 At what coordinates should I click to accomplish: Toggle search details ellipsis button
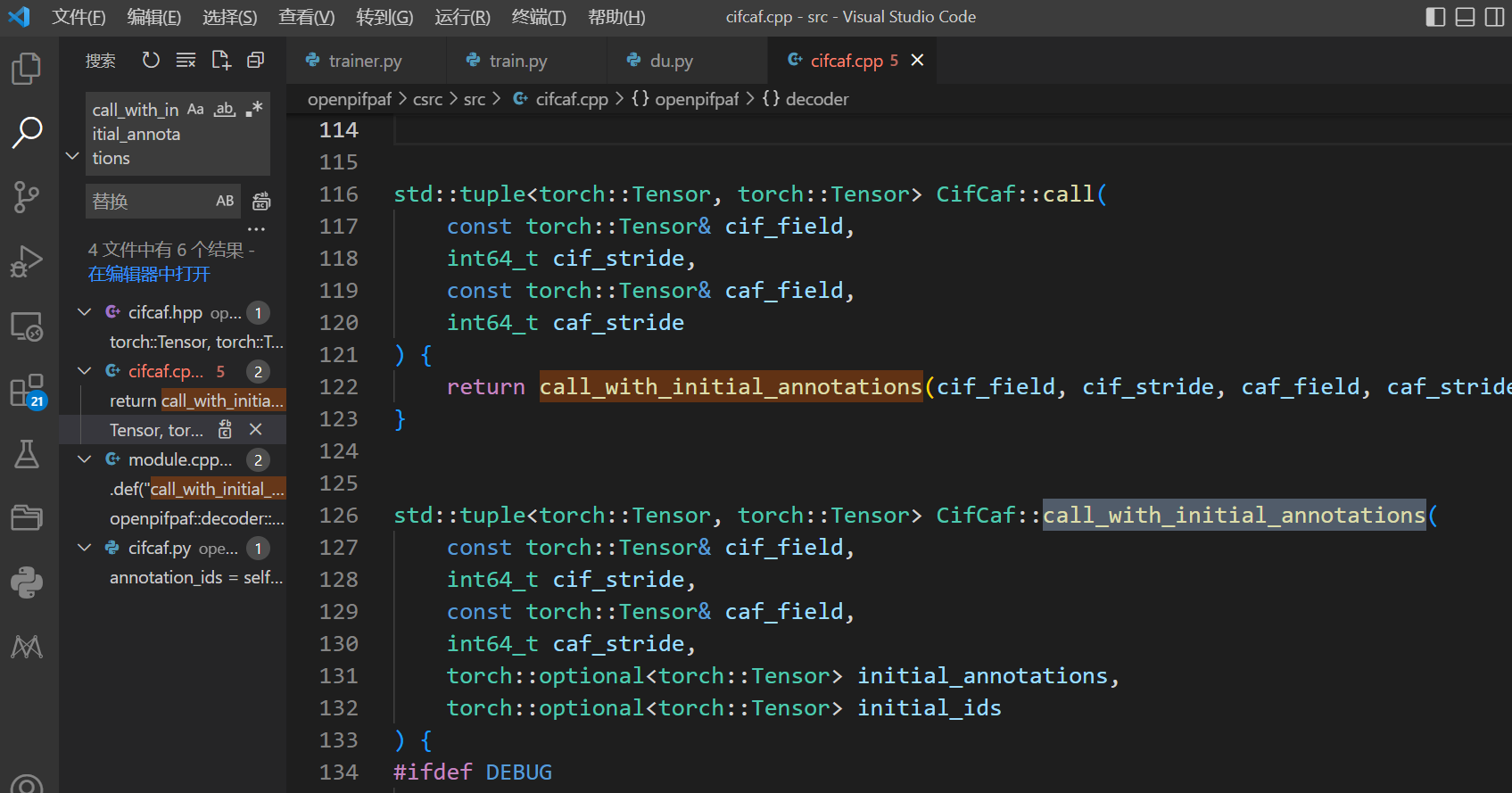[256, 229]
